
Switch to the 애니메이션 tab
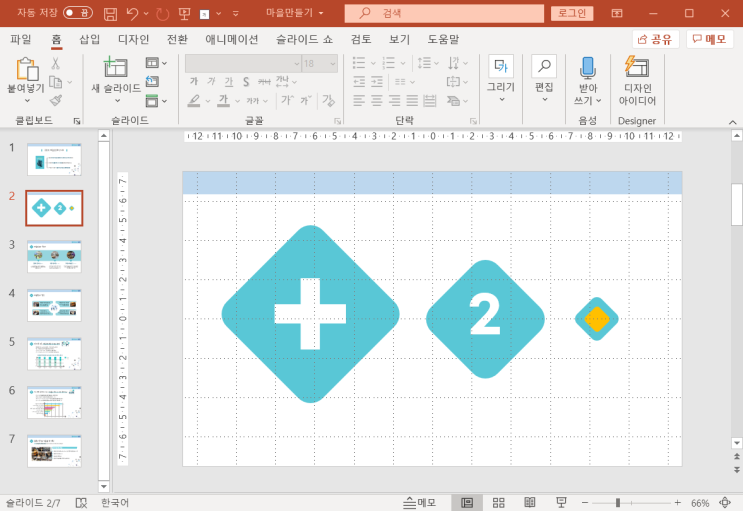231,39
